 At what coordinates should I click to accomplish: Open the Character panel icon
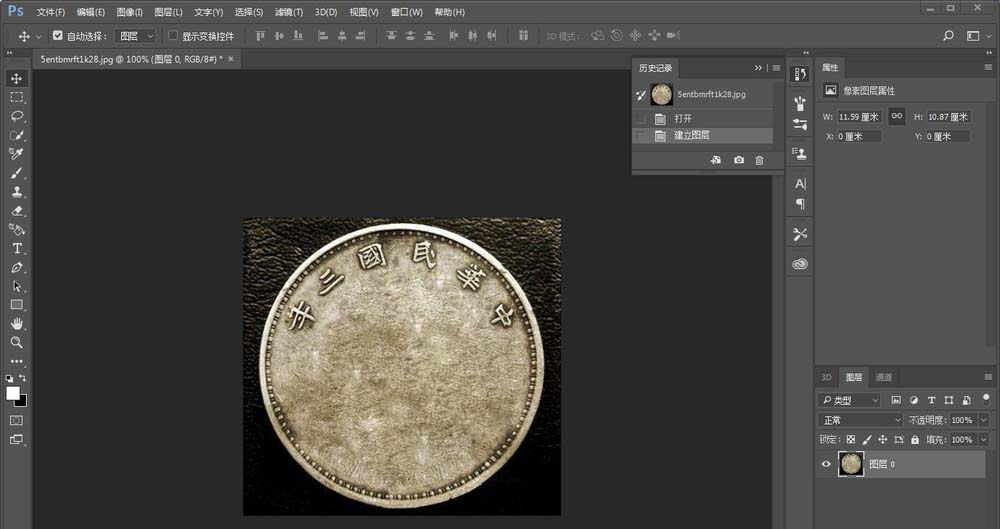tap(800, 184)
